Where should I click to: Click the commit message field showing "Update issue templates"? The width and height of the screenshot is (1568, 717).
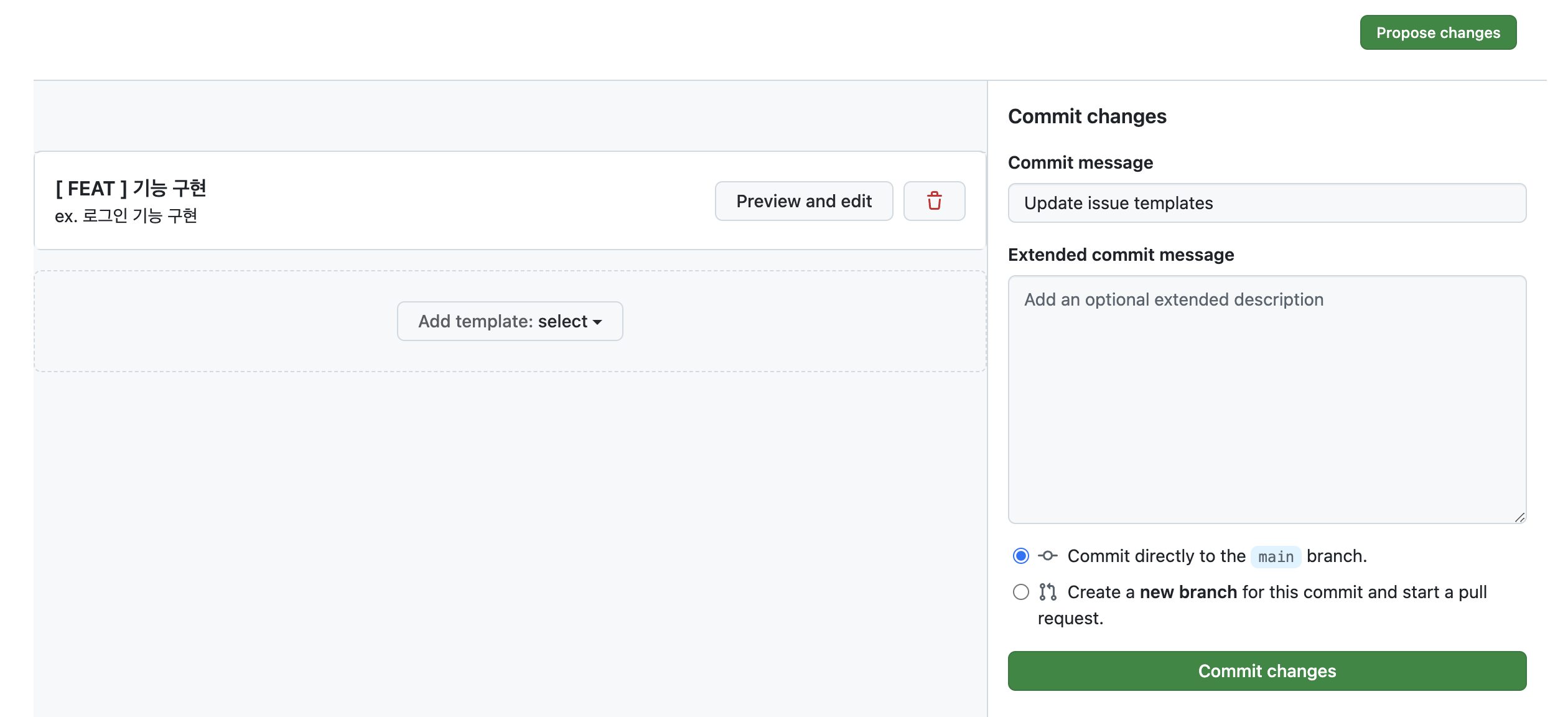click(x=1267, y=203)
